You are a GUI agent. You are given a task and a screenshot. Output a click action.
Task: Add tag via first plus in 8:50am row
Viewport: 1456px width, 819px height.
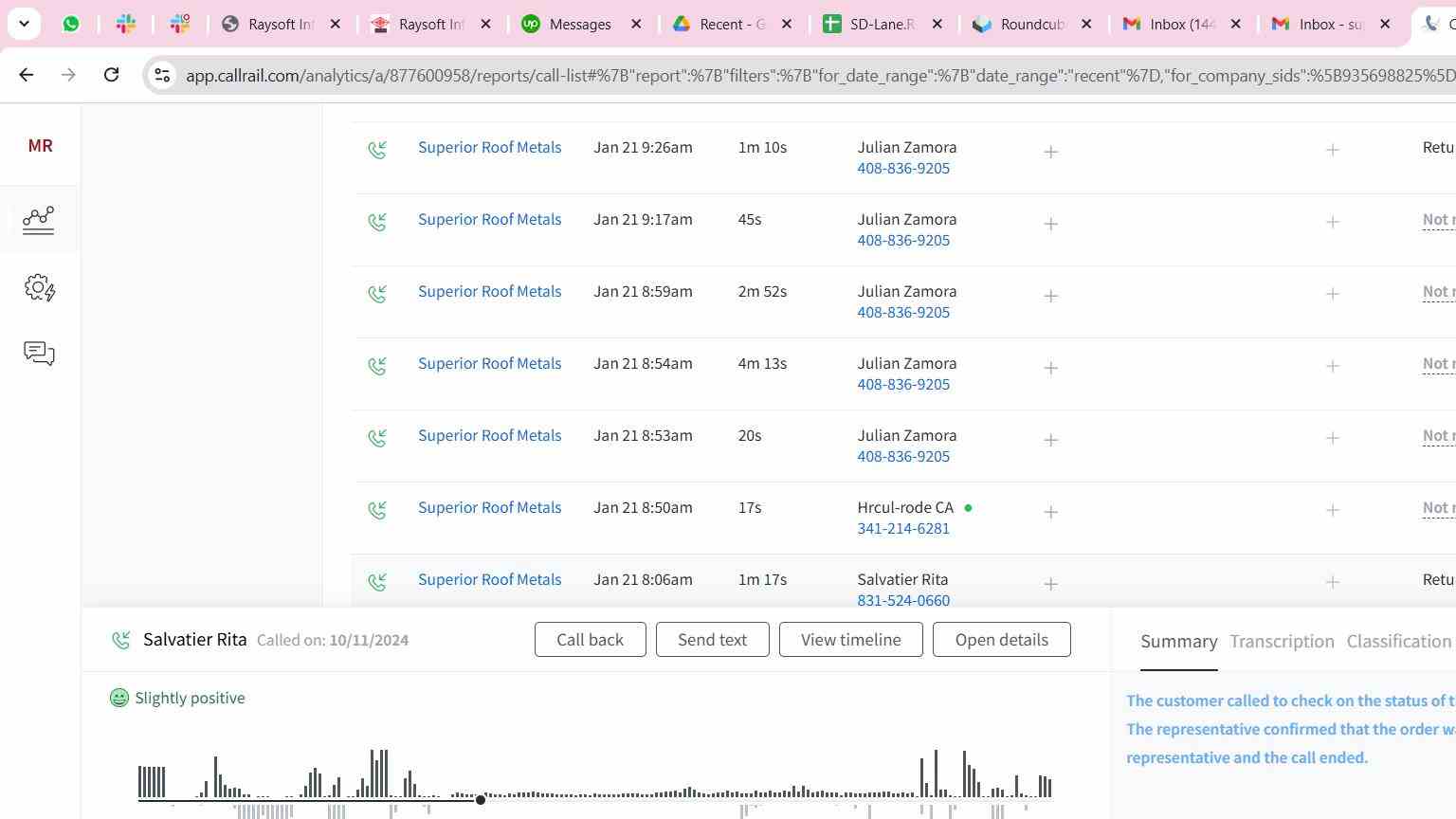click(1050, 512)
